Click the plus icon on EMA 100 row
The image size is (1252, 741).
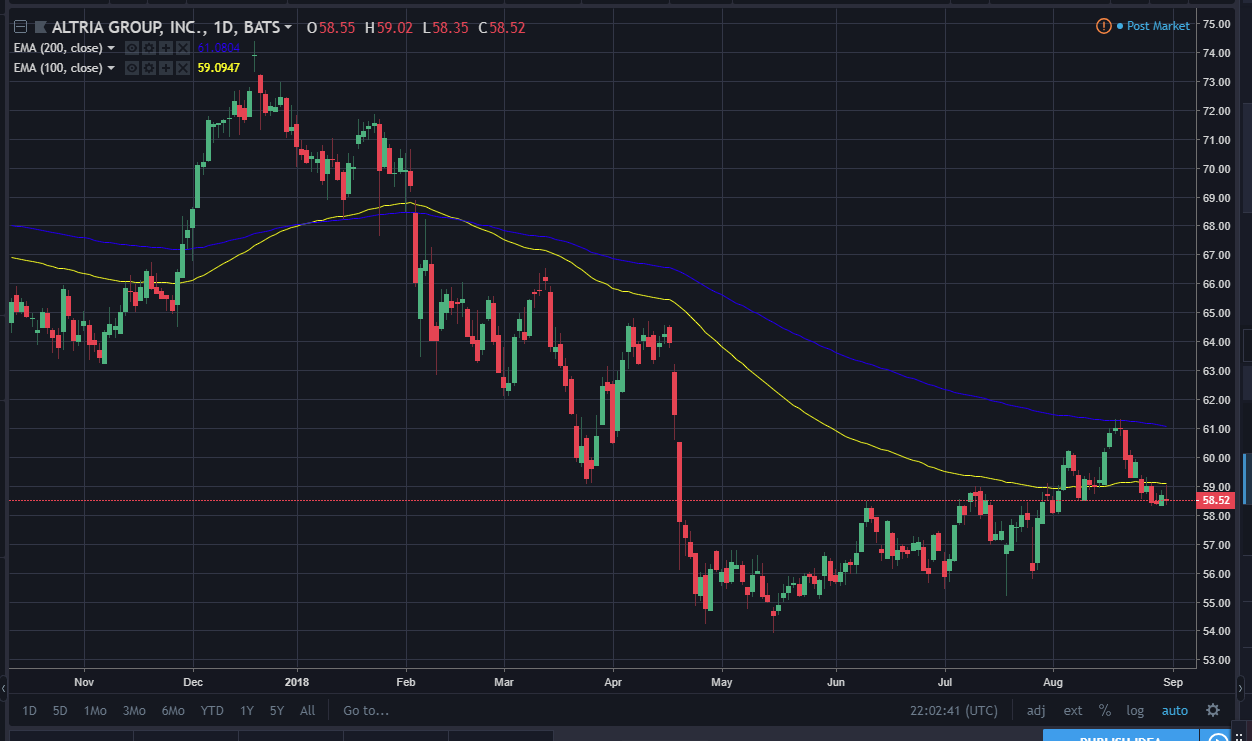coord(166,68)
